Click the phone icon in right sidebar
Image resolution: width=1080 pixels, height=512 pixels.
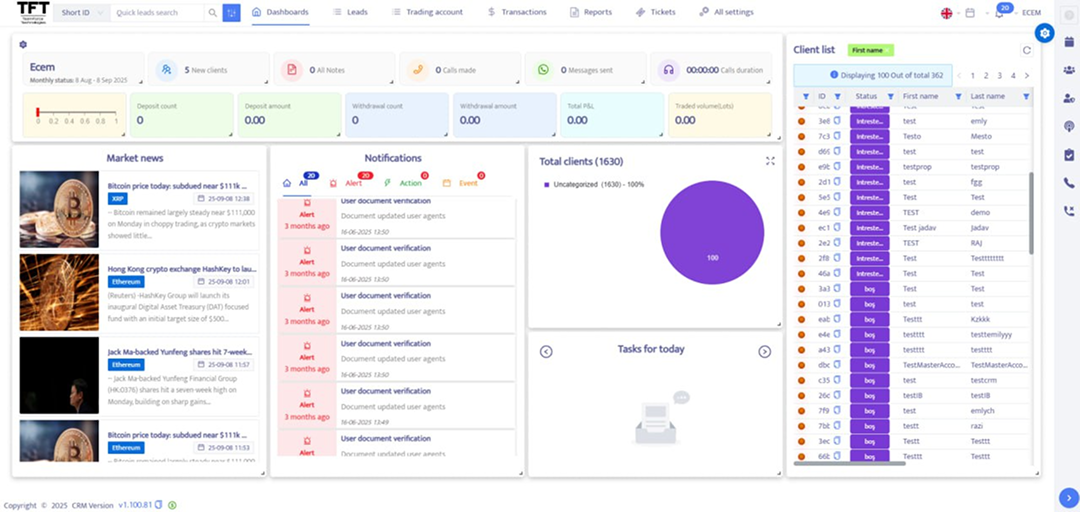tap(1069, 183)
